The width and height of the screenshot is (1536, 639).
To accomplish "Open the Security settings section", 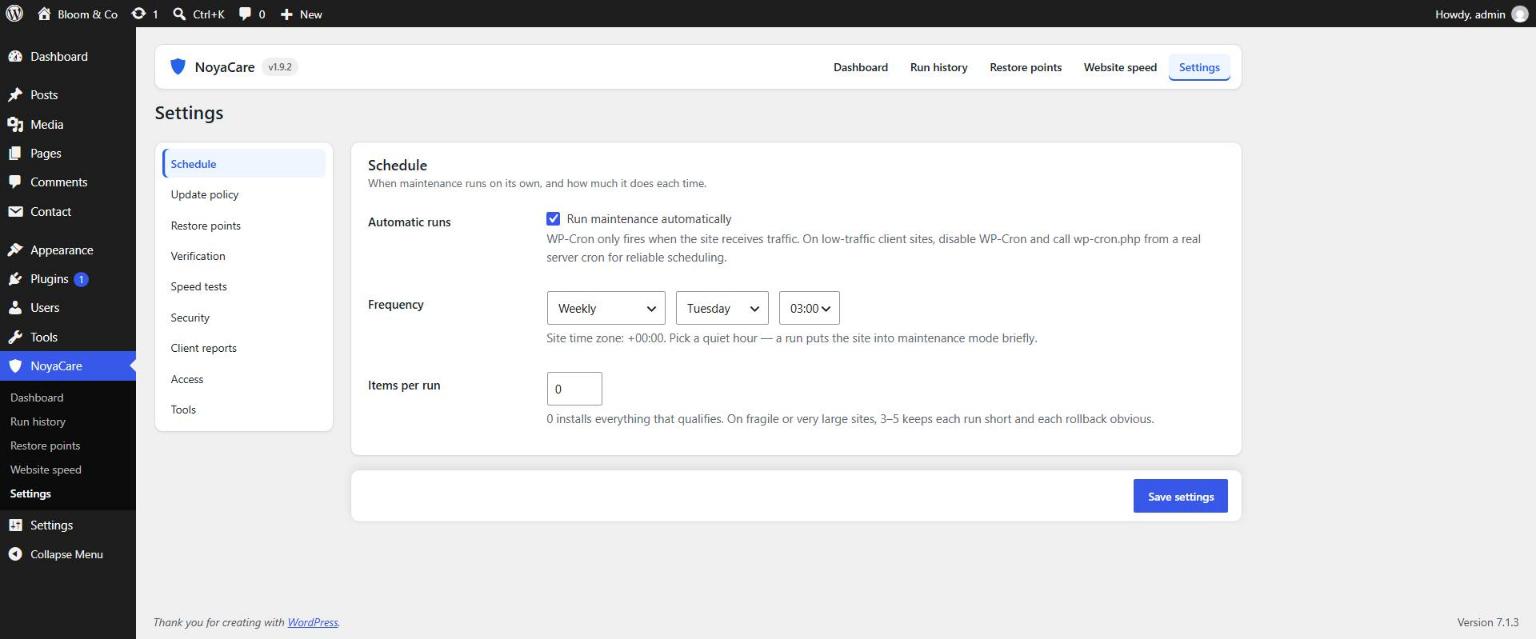I will tap(244, 318).
